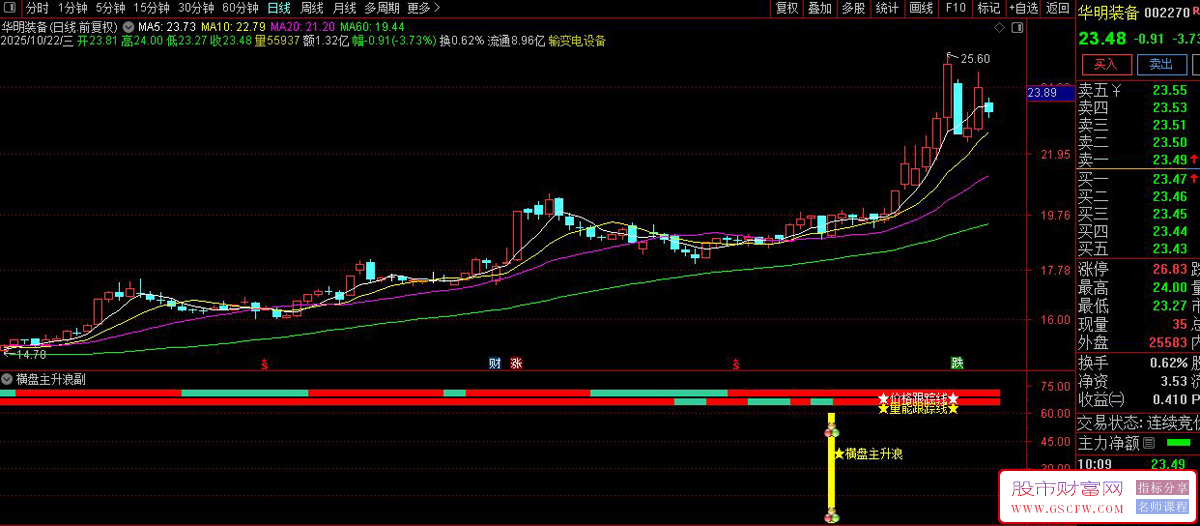Click the 财 info marker on the timeline

(493, 363)
